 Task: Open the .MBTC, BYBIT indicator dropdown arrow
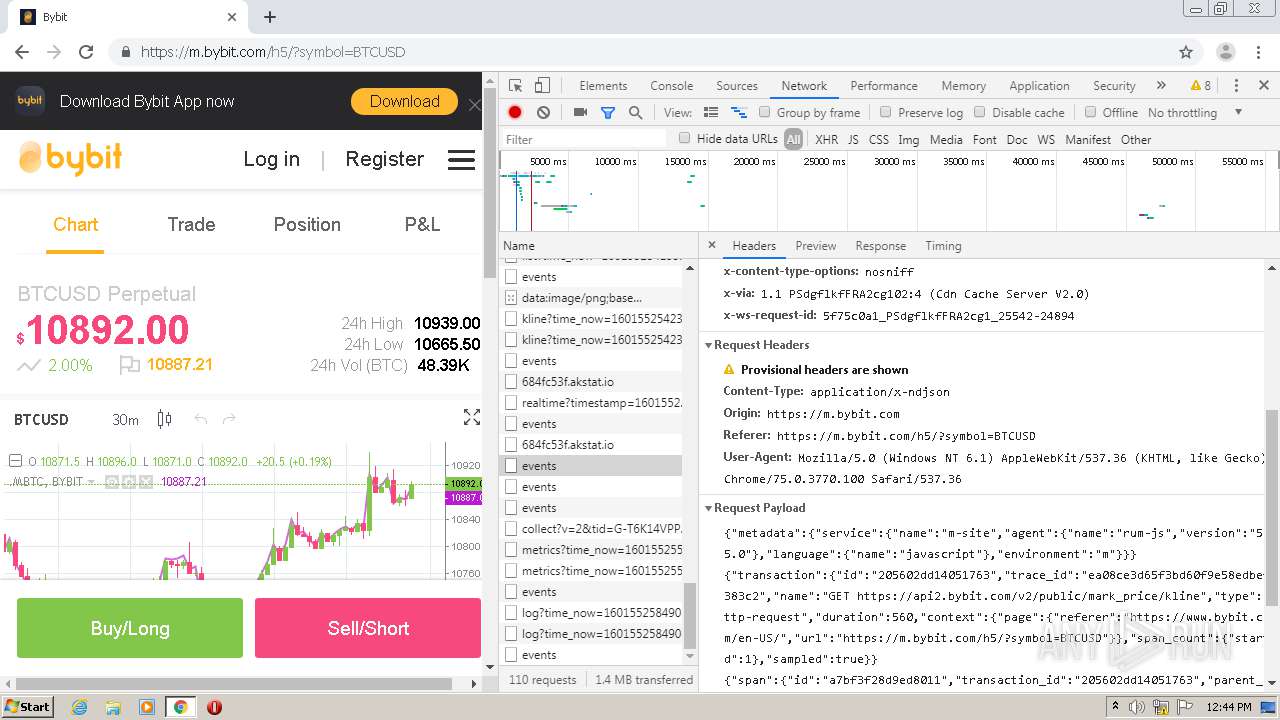click(x=91, y=482)
